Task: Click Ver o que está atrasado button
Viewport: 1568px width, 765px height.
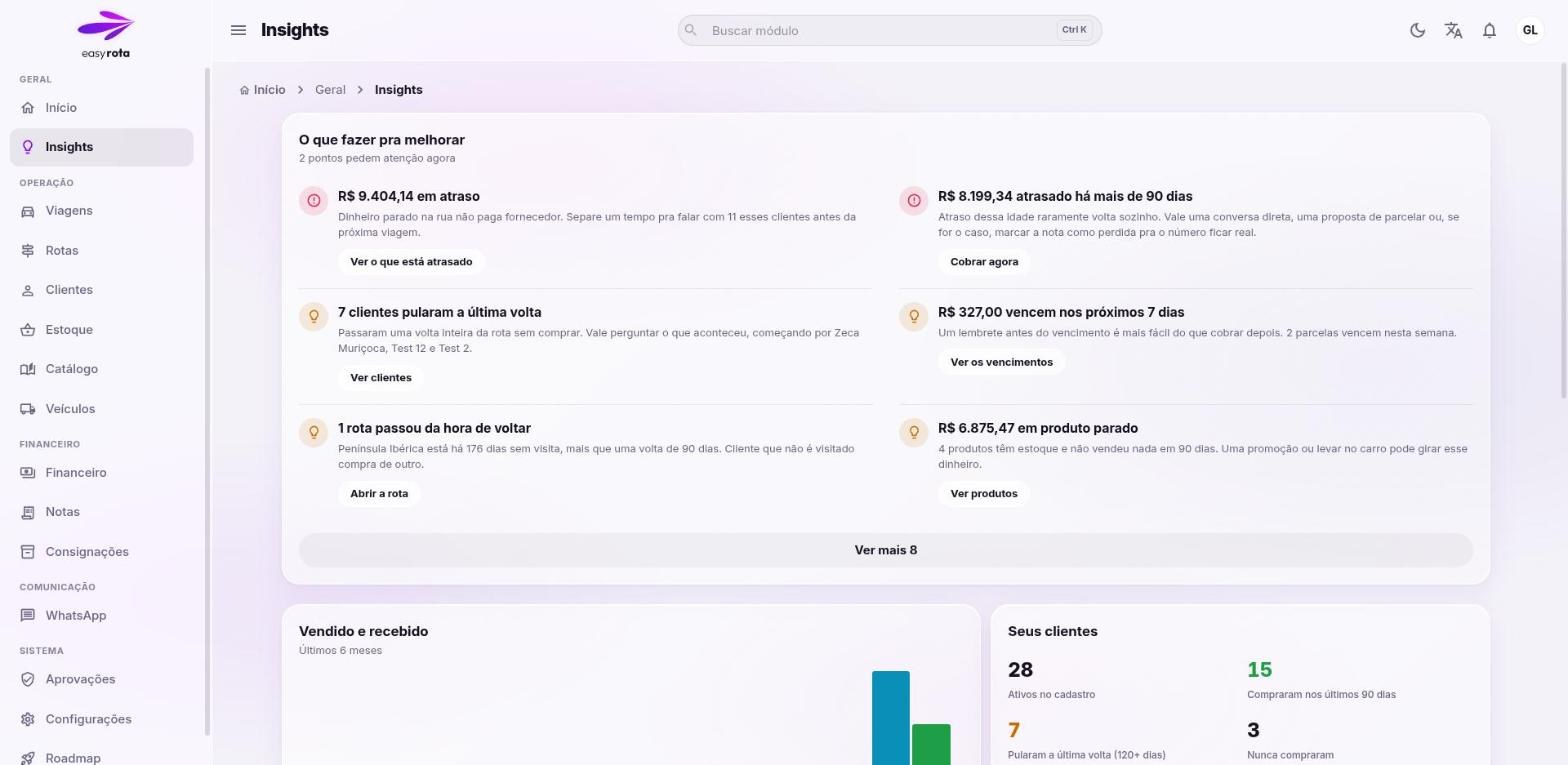Action: click(411, 262)
